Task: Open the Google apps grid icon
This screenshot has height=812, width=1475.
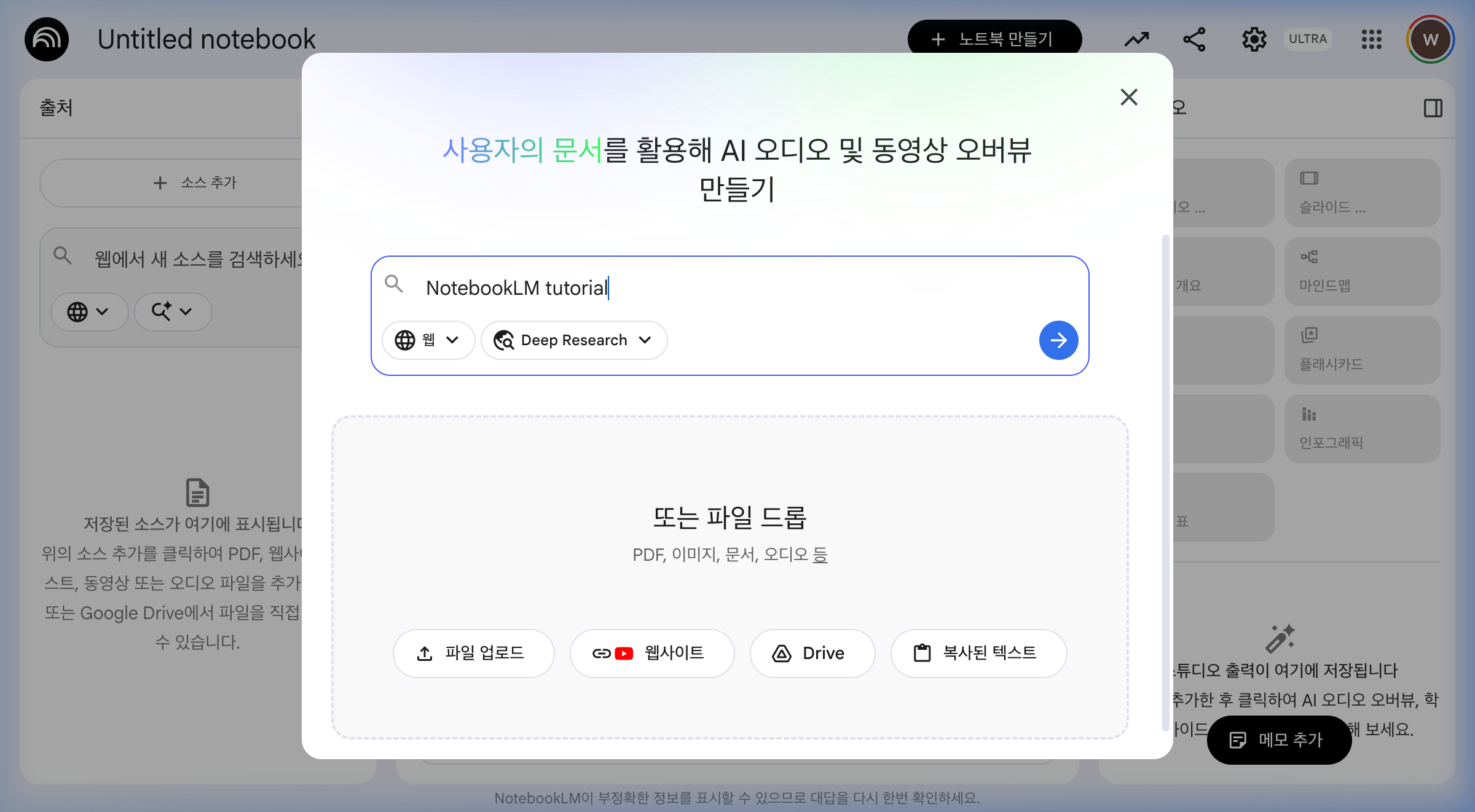Action: (x=1371, y=39)
